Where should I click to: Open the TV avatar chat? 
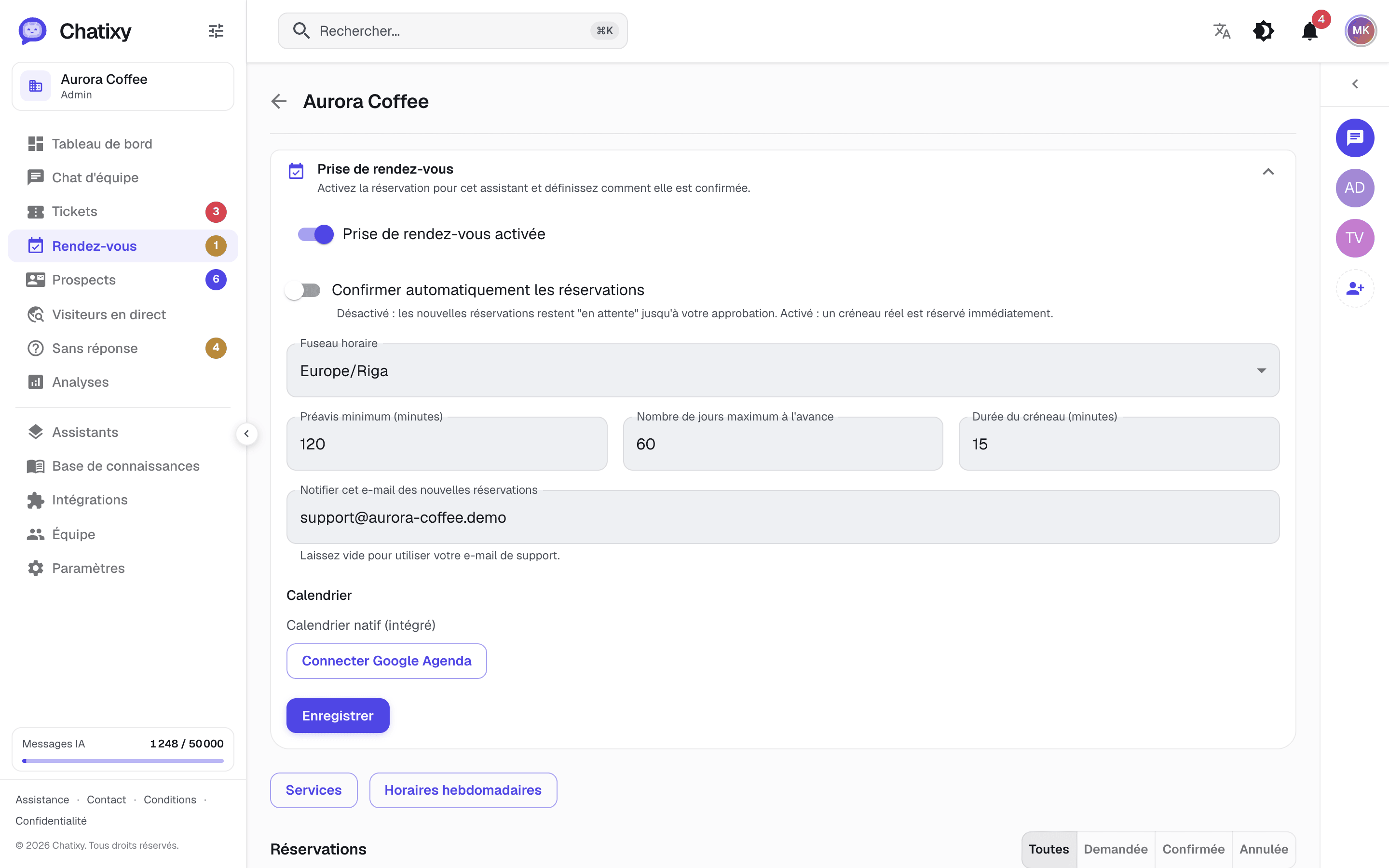(x=1355, y=238)
